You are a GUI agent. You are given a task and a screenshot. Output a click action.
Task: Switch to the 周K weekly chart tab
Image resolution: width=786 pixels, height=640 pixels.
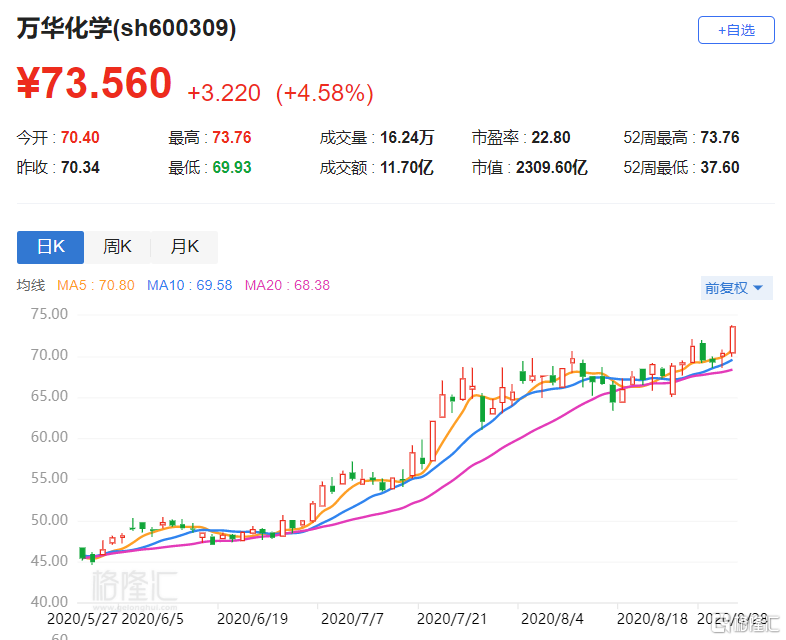coord(117,247)
